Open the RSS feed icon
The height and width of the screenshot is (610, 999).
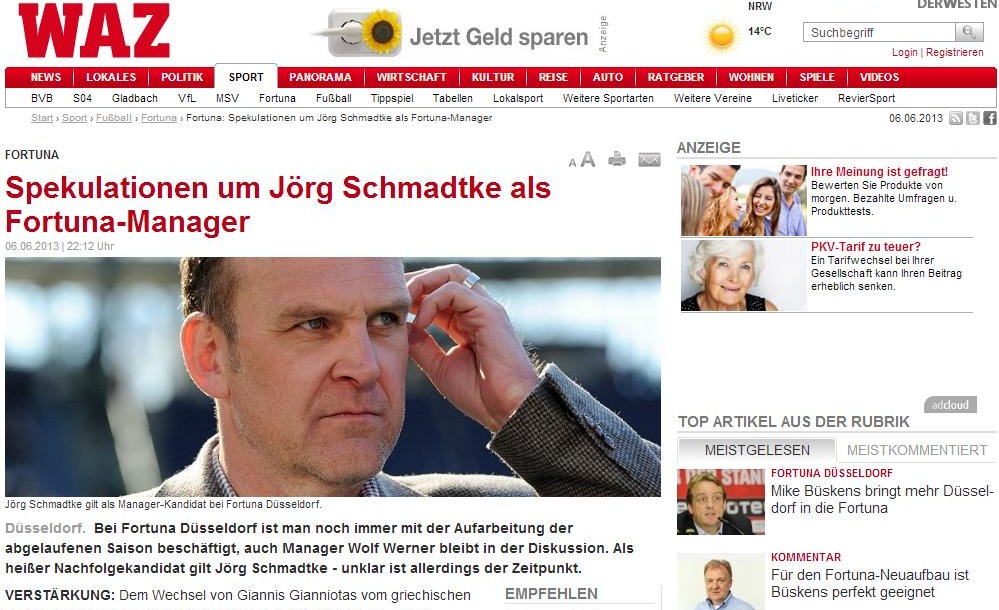pos(956,118)
